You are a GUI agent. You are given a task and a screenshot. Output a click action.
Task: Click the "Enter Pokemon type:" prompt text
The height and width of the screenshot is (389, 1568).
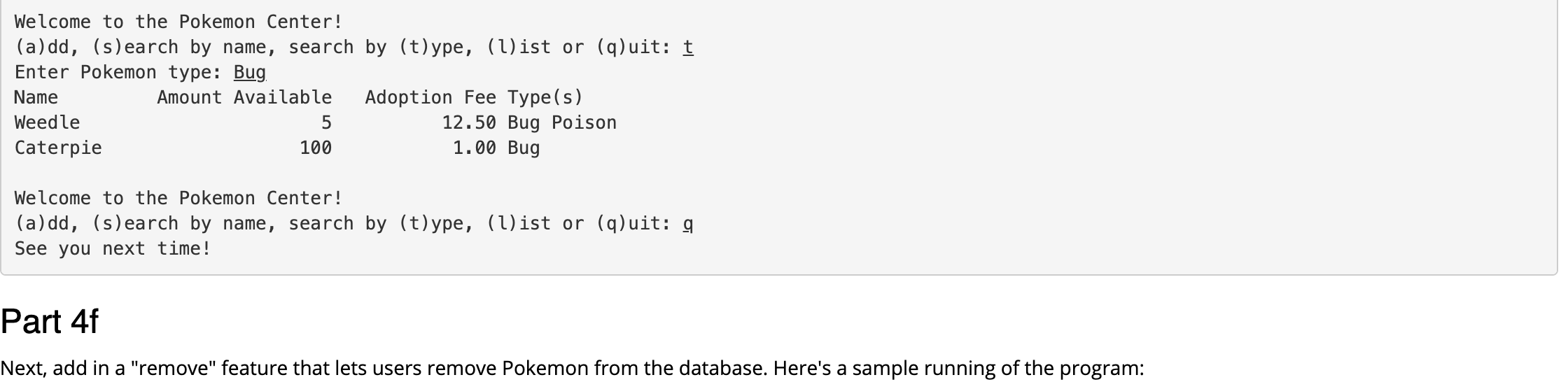pos(118,73)
